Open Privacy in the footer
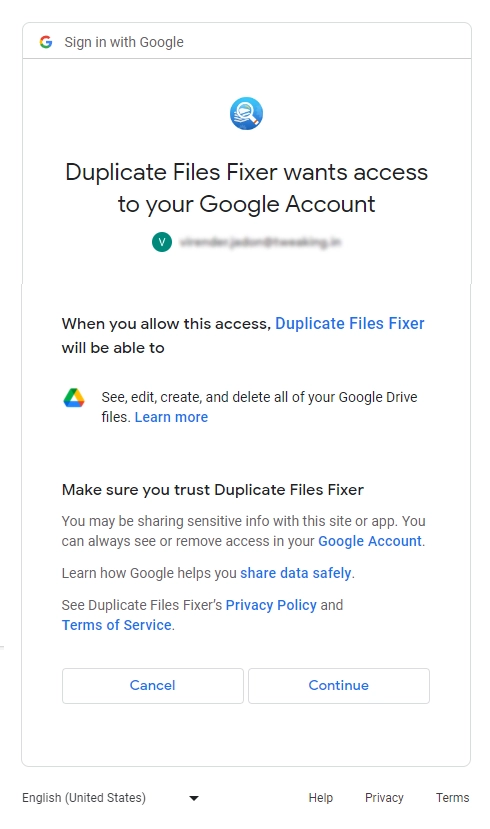 (384, 798)
